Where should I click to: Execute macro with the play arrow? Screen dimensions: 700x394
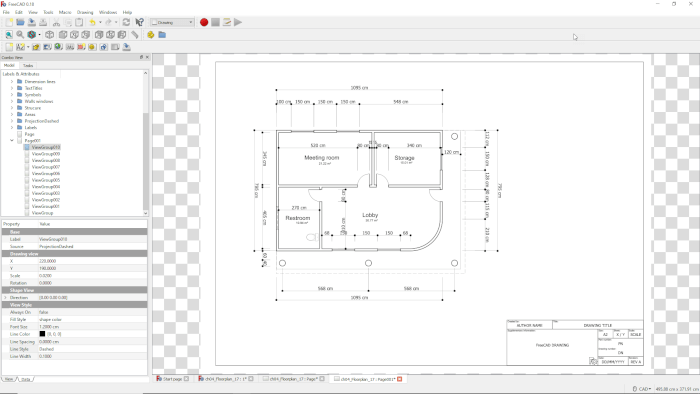pos(238,22)
